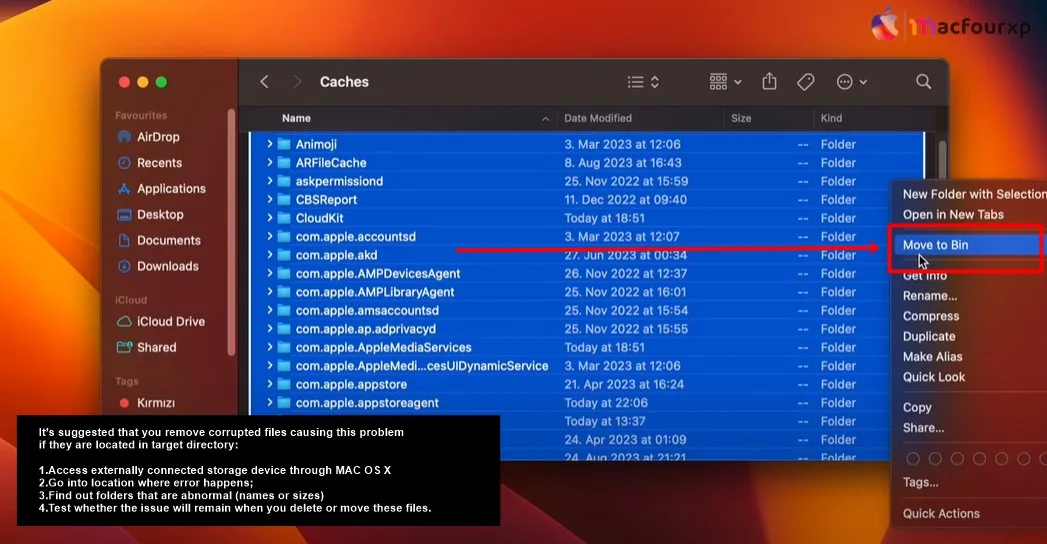Expand the com.apple.appstore folder
The image size is (1047, 544).
click(x=269, y=384)
